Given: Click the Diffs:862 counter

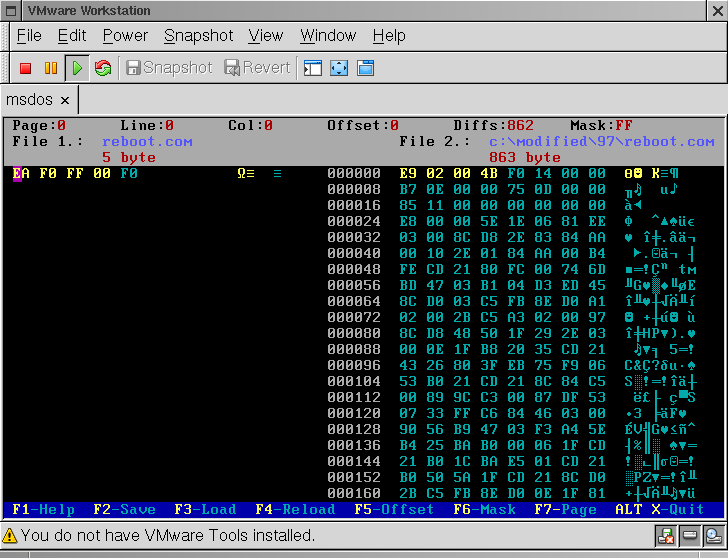Looking at the screenshot, I should coord(494,126).
